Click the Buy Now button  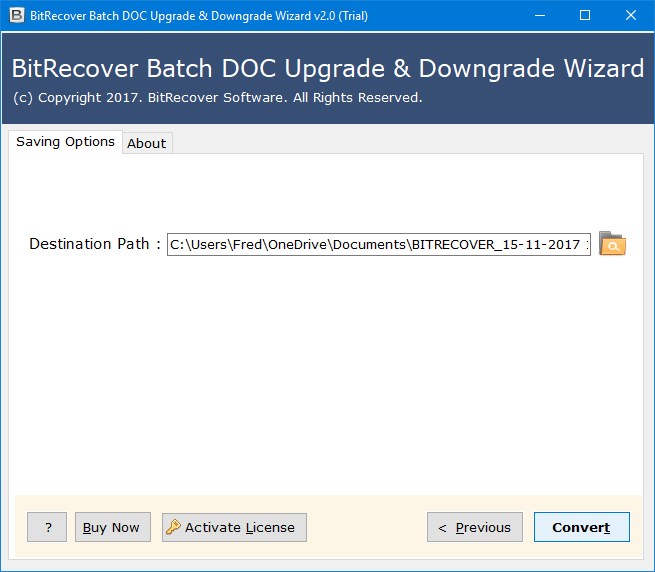(x=113, y=527)
